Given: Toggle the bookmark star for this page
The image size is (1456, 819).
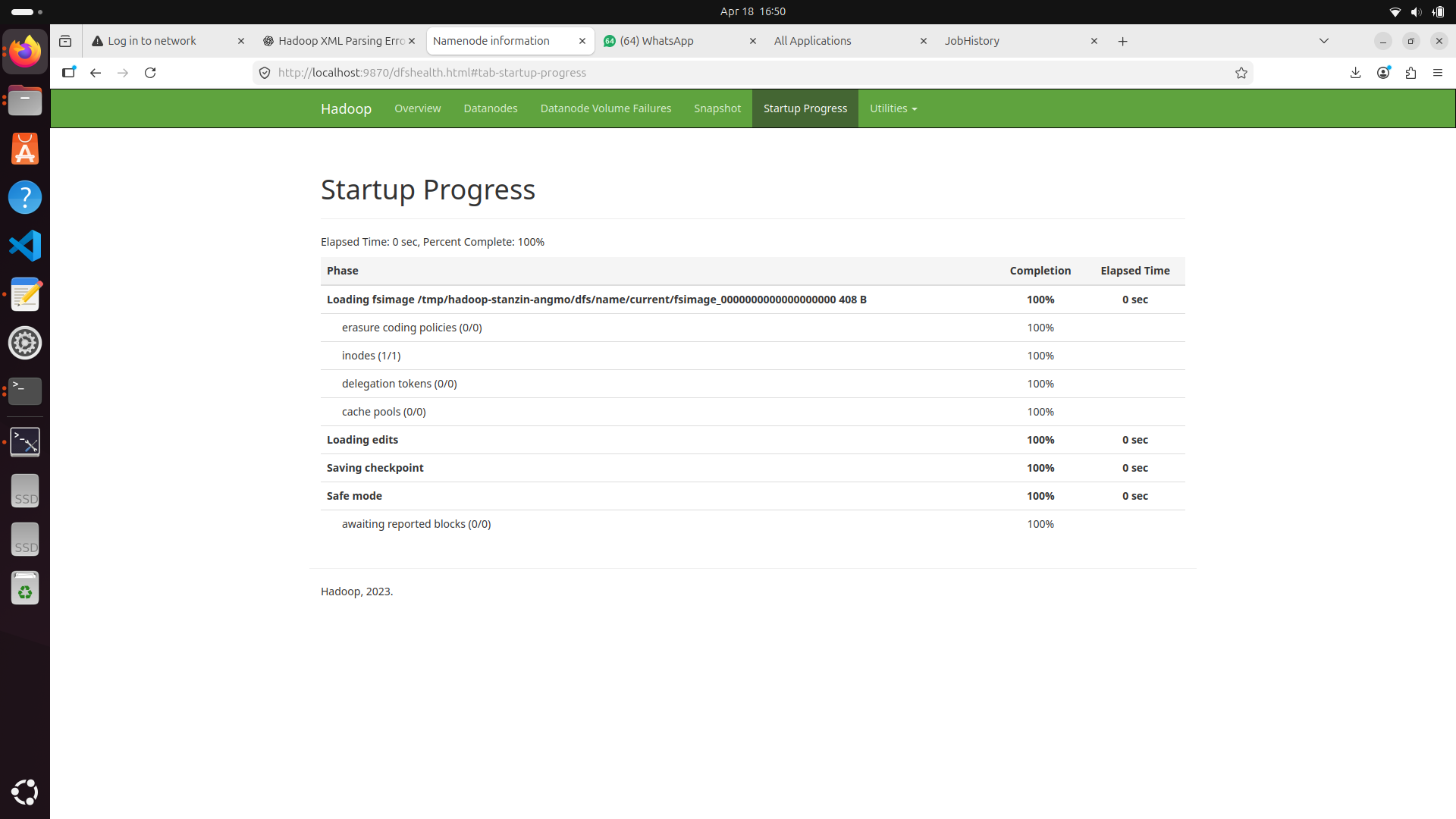Looking at the screenshot, I should click(x=1241, y=72).
